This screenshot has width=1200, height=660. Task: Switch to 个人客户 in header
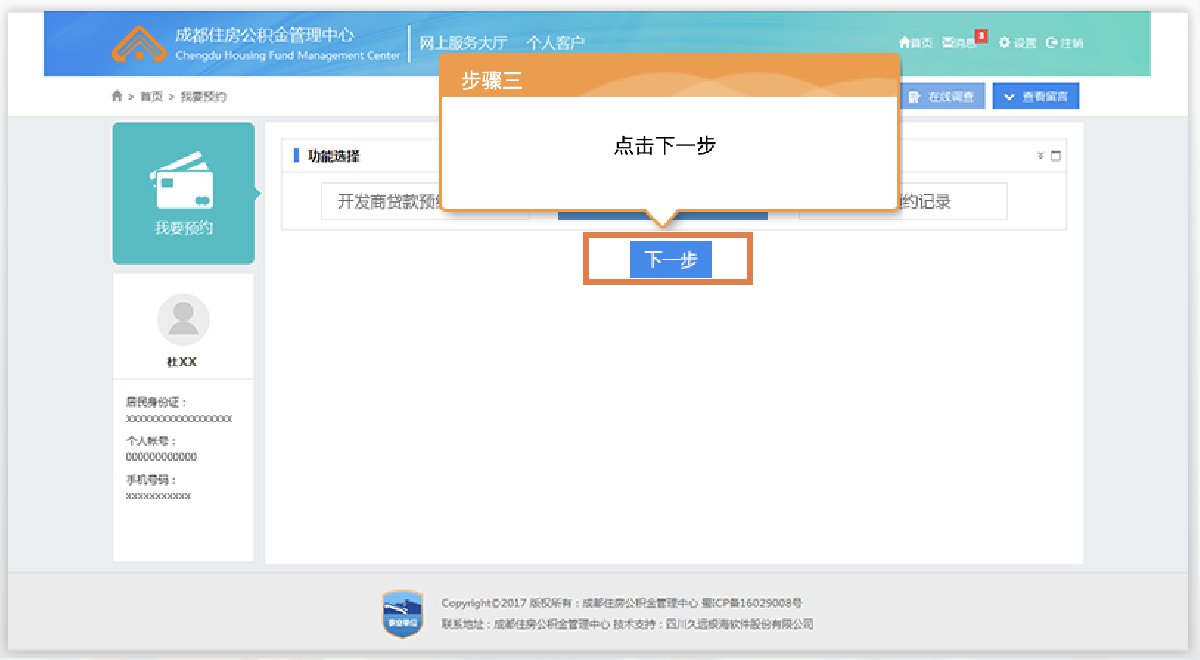coord(555,43)
